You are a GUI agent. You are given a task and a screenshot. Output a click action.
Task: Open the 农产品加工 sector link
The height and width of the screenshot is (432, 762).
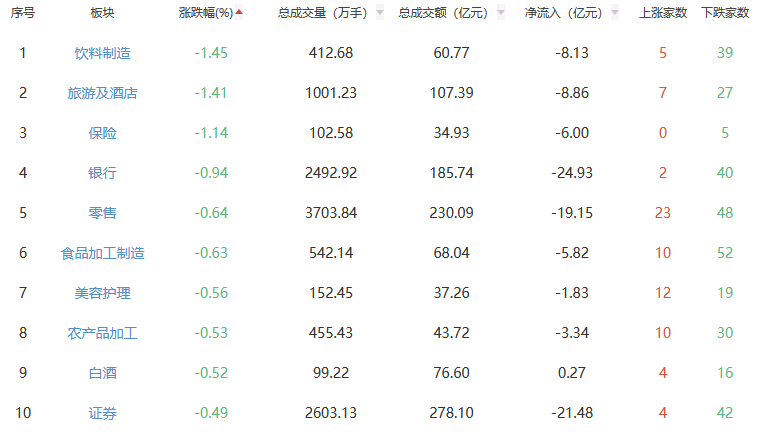pyautogui.click(x=102, y=332)
